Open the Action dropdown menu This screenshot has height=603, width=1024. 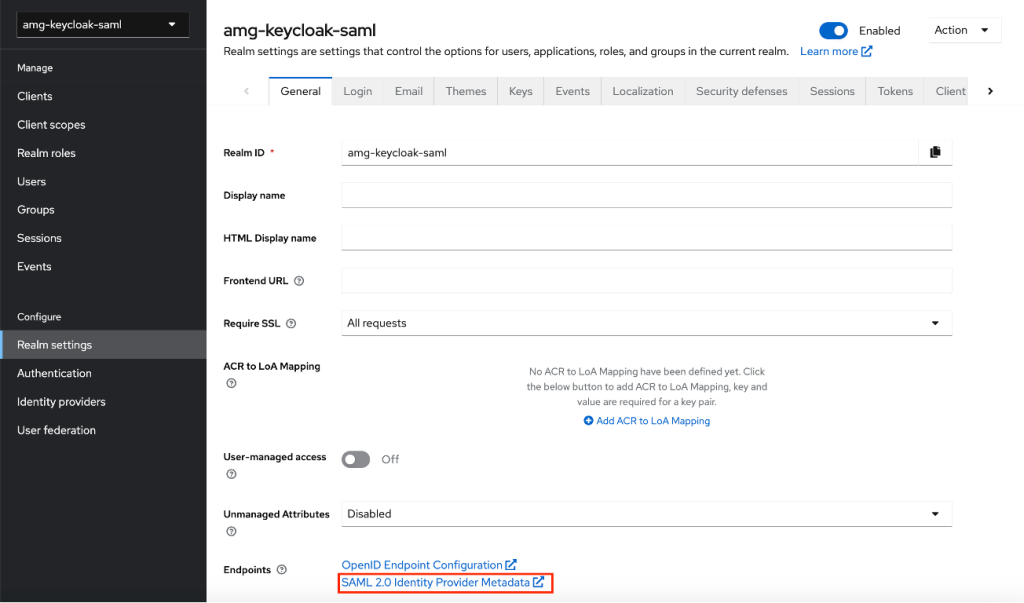coord(964,30)
